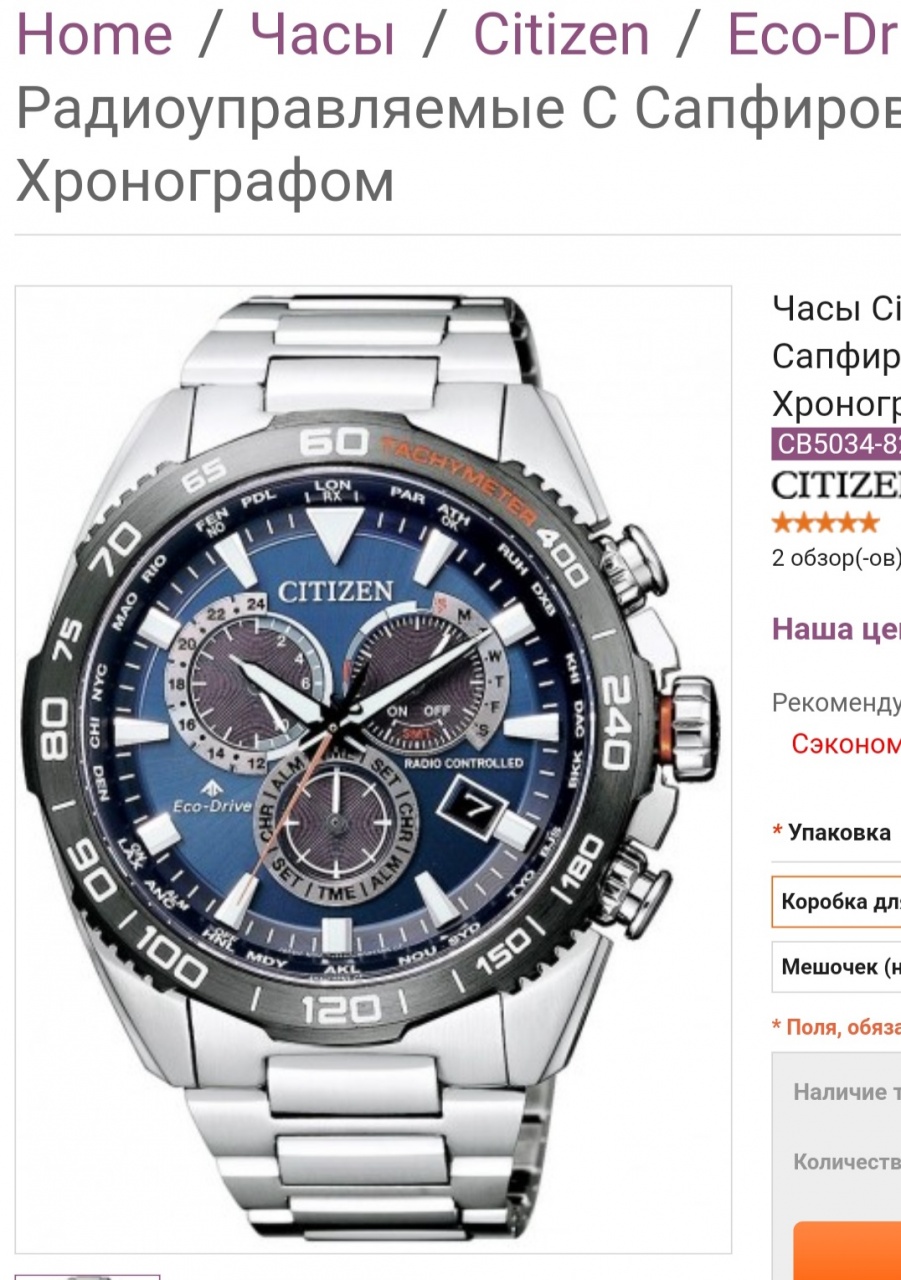Open the Home breadcrumb link
This screenshot has height=1280, width=901.
[94, 33]
